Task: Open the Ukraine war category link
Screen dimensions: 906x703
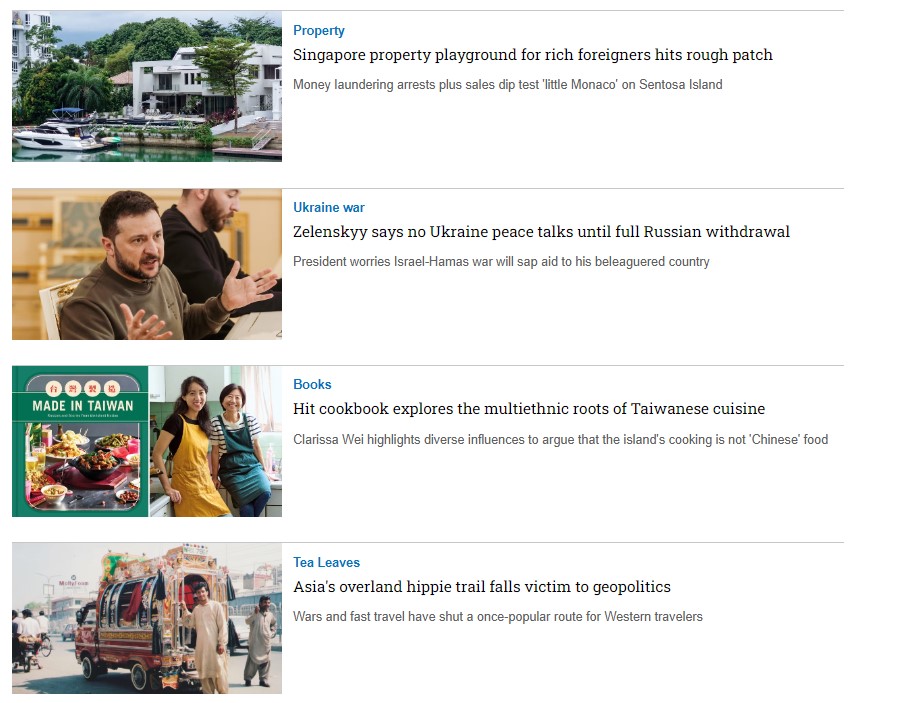Action: pos(329,207)
